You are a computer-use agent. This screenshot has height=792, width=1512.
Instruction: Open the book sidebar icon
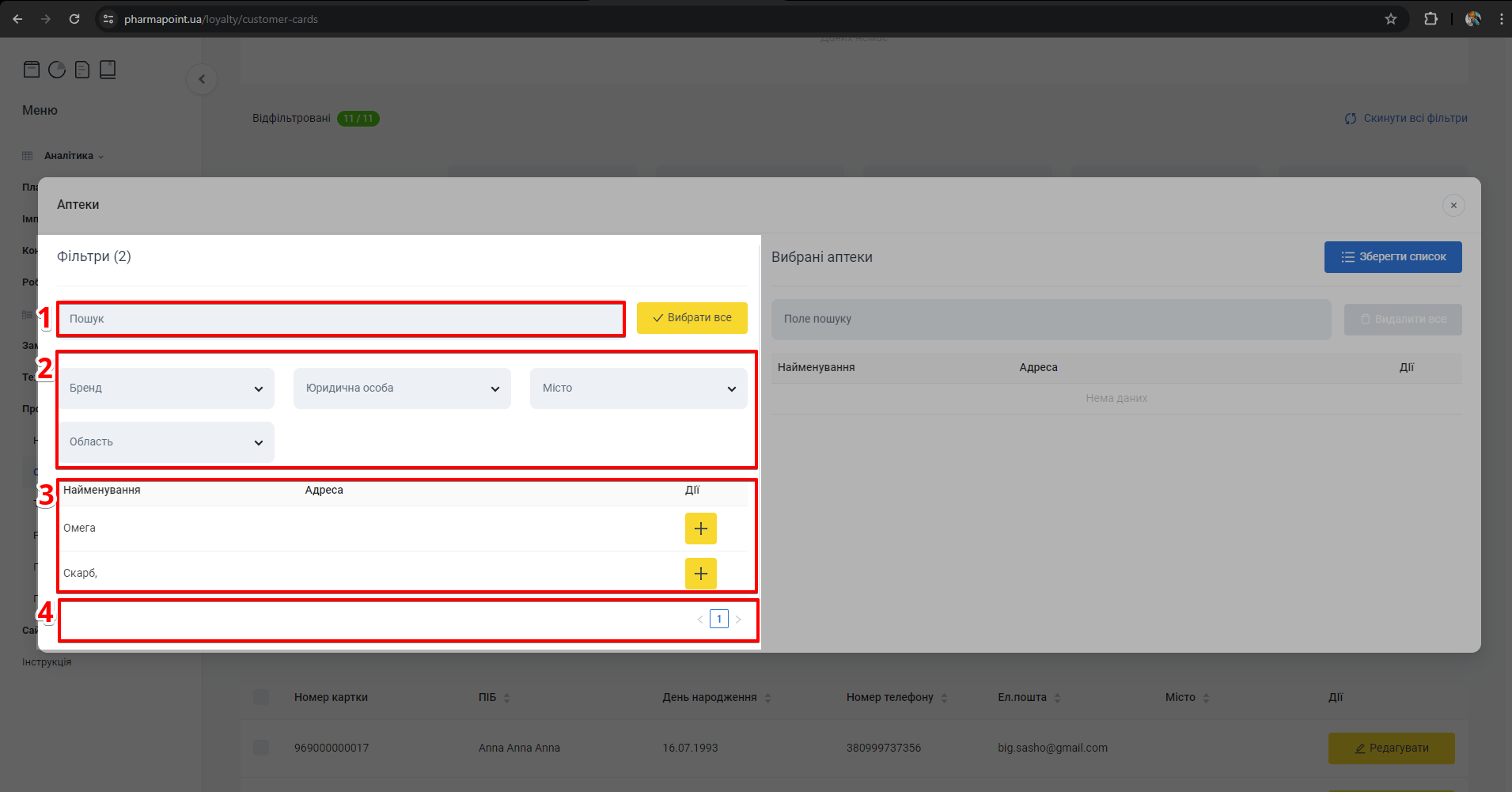click(108, 70)
